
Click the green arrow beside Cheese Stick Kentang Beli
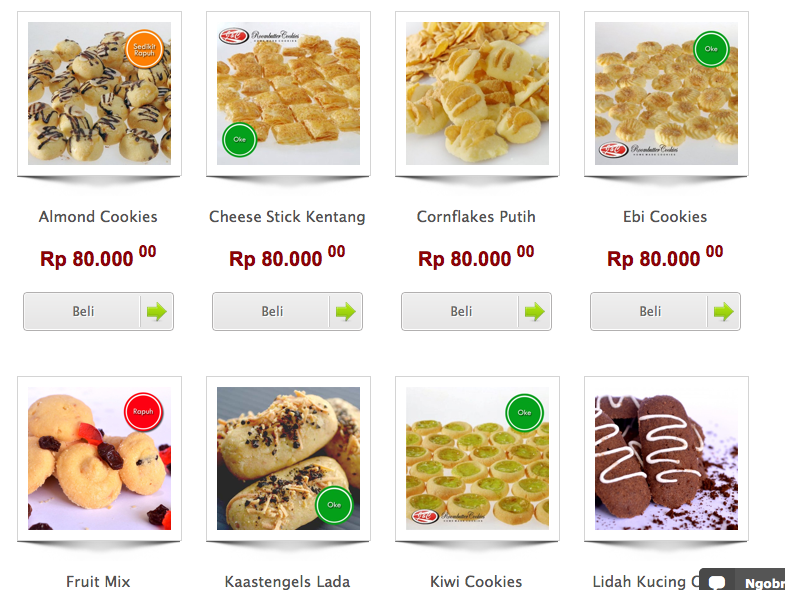pos(345,312)
